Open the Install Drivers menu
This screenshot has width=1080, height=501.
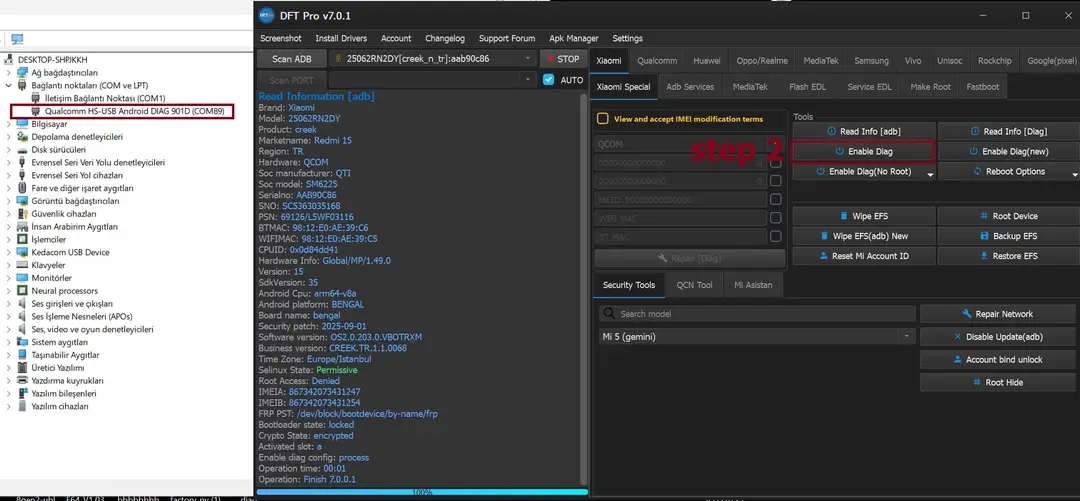pos(341,39)
